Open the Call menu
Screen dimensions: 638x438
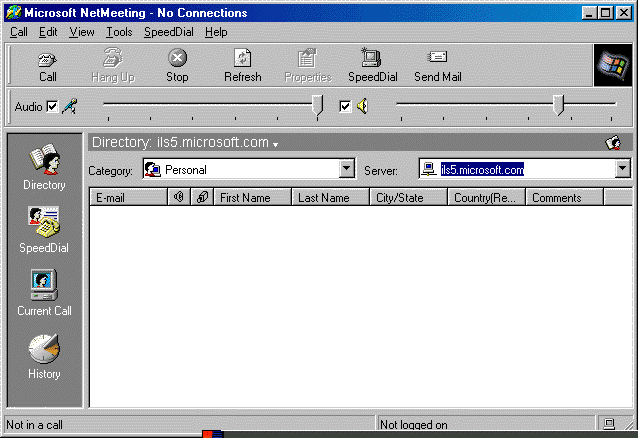point(19,32)
